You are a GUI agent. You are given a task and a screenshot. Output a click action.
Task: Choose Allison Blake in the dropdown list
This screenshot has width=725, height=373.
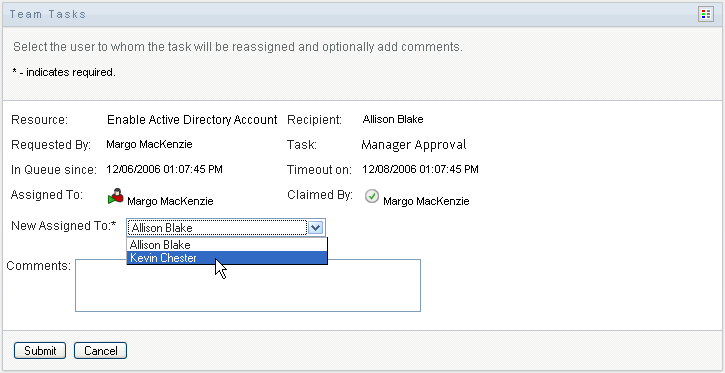click(x=227, y=245)
